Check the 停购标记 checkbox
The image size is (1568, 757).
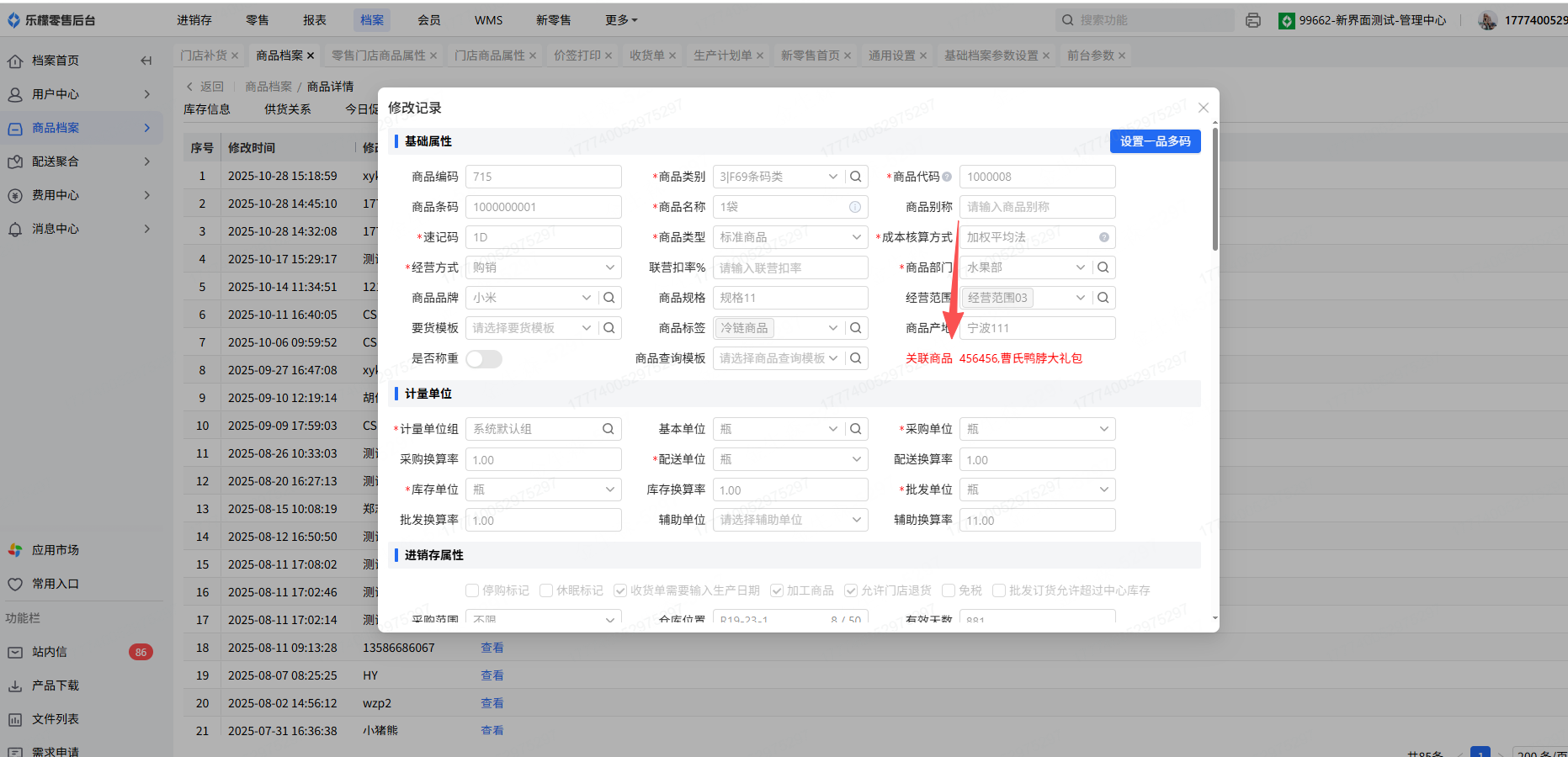click(472, 590)
